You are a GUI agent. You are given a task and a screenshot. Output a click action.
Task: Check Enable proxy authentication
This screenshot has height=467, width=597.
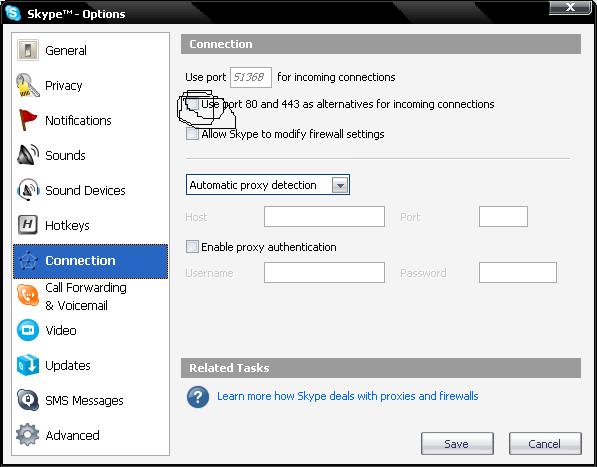click(x=192, y=246)
